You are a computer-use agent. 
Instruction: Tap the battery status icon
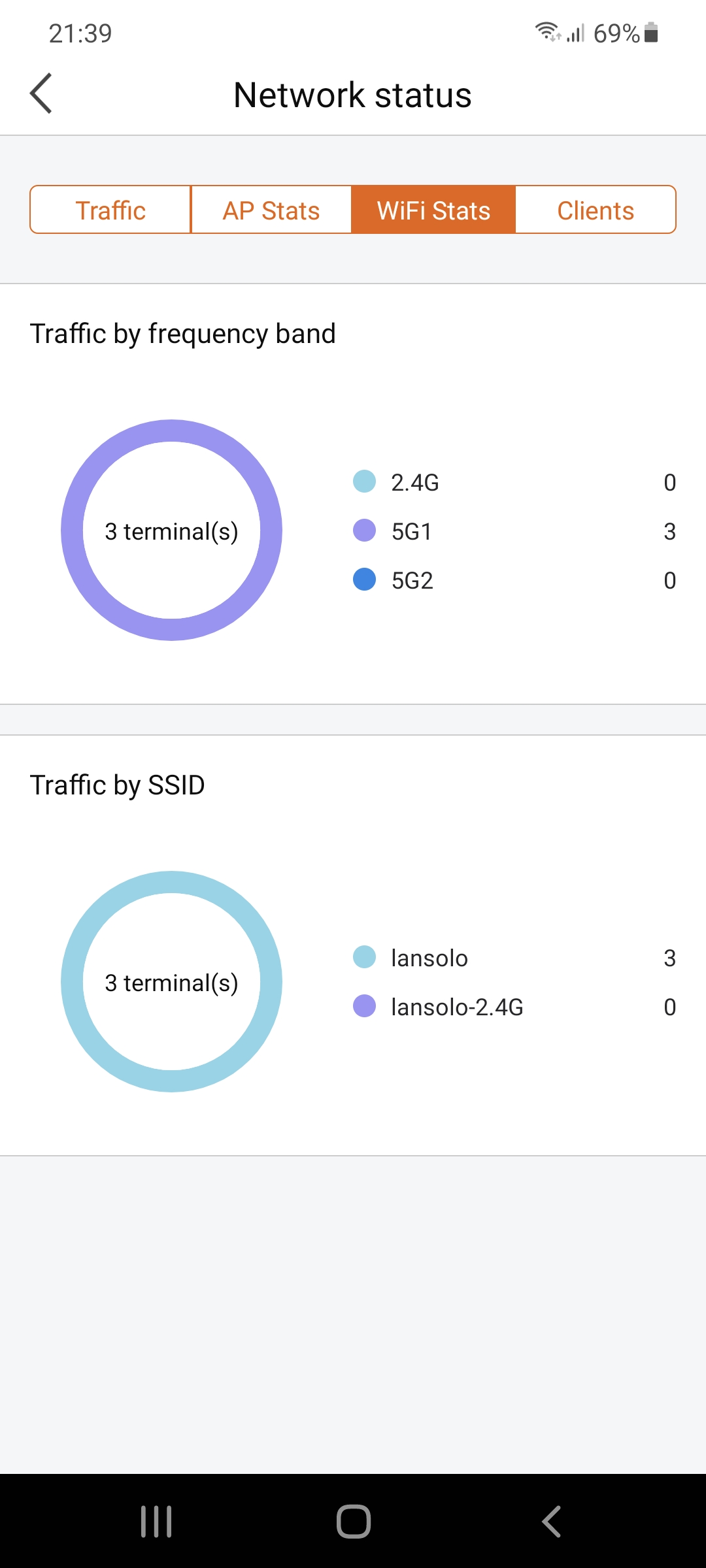(x=651, y=32)
